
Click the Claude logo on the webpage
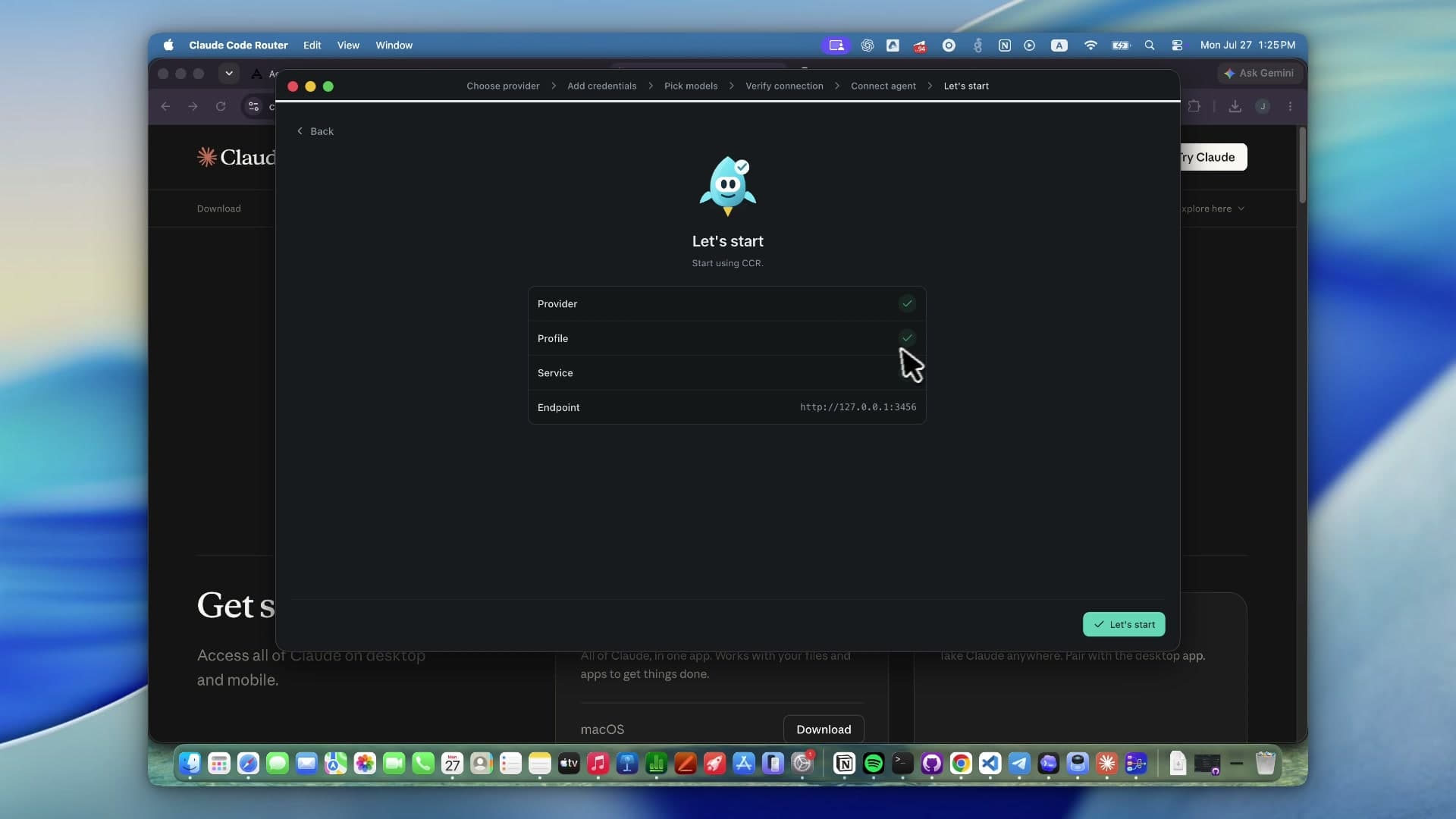click(x=236, y=157)
